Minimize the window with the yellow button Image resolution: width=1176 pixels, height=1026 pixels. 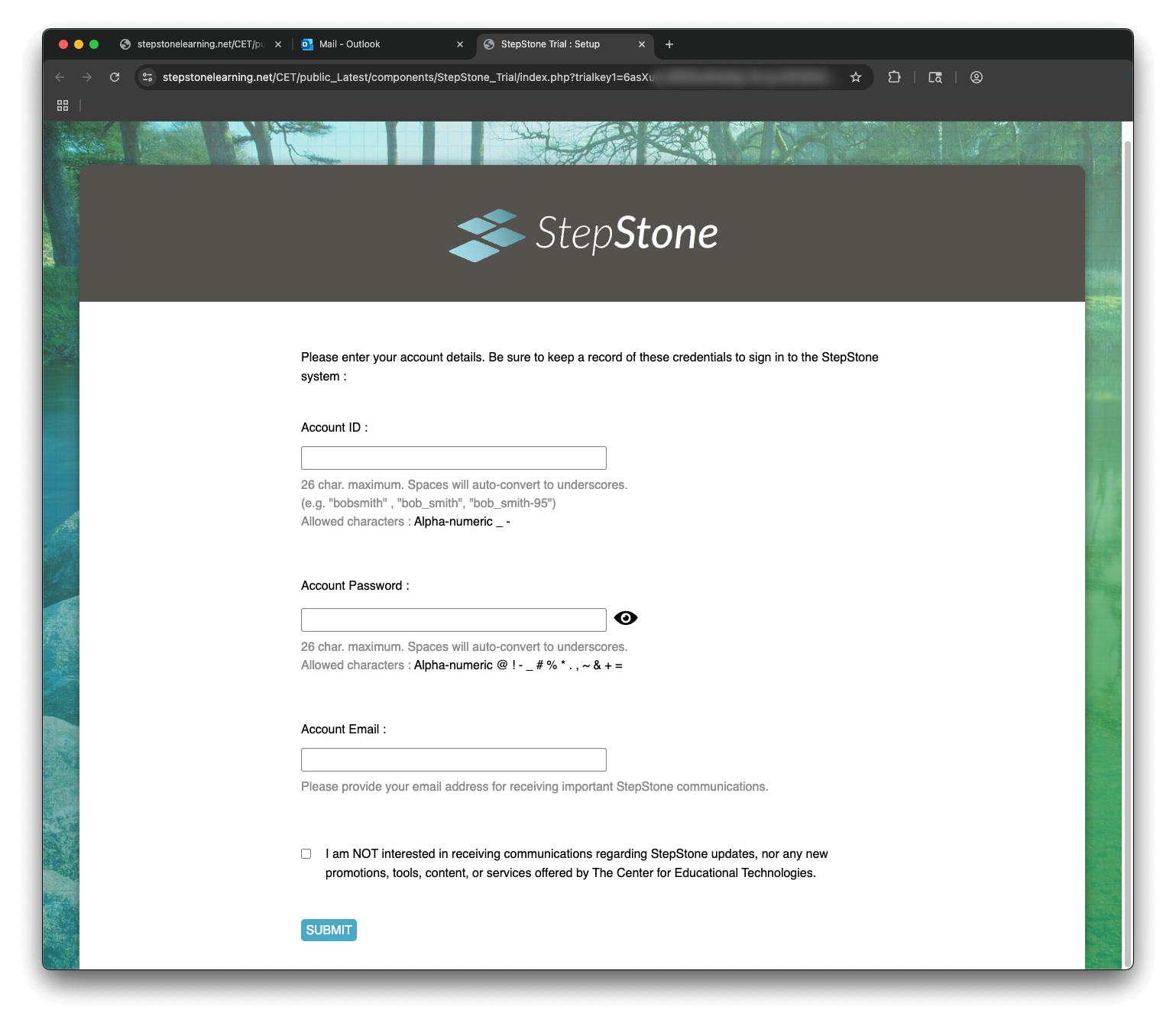point(79,44)
